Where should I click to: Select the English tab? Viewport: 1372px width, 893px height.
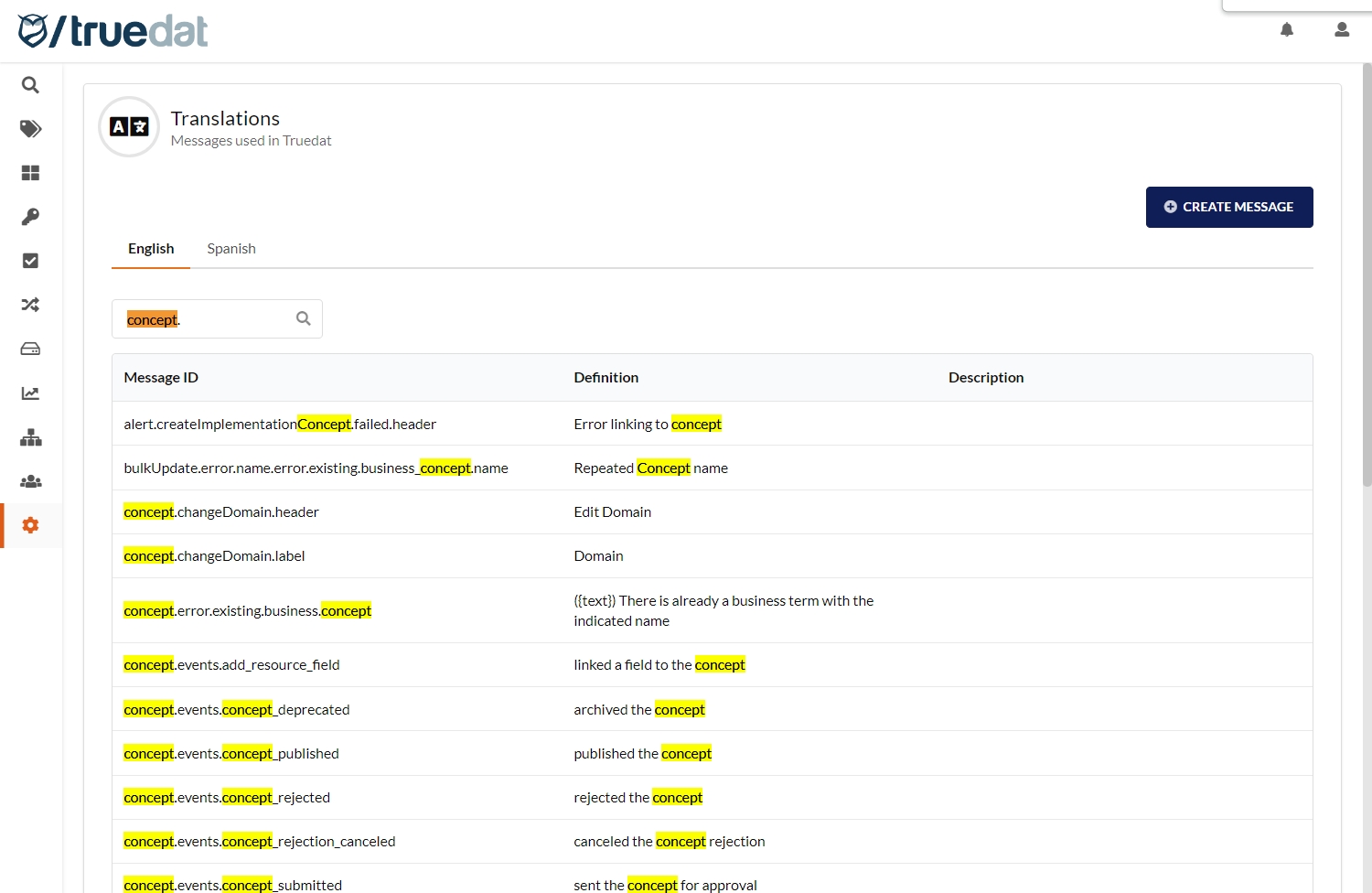[x=151, y=249]
